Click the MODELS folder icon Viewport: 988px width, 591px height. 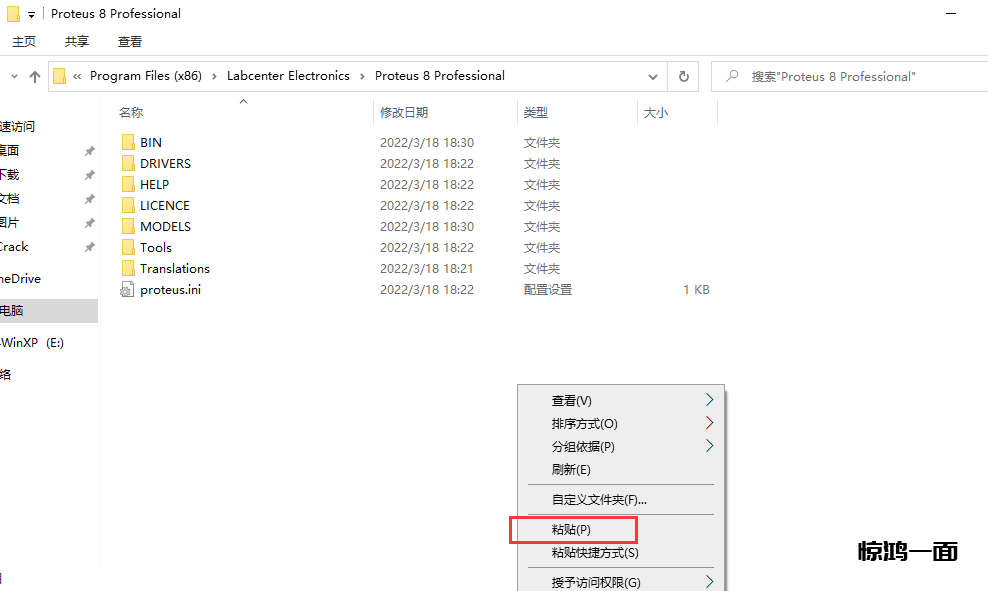pyautogui.click(x=127, y=227)
